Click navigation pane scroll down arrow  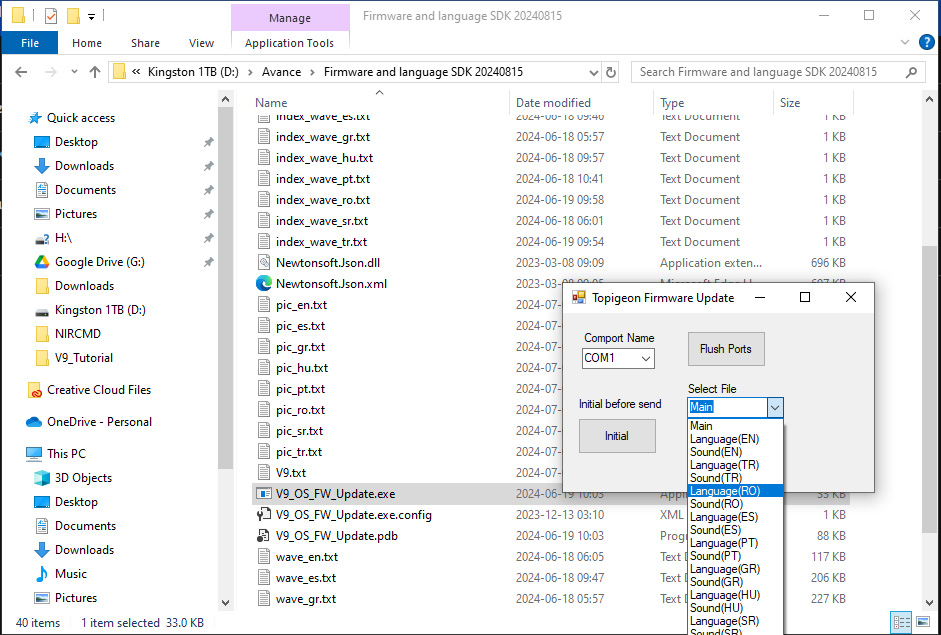pyautogui.click(x=226, y=602)
